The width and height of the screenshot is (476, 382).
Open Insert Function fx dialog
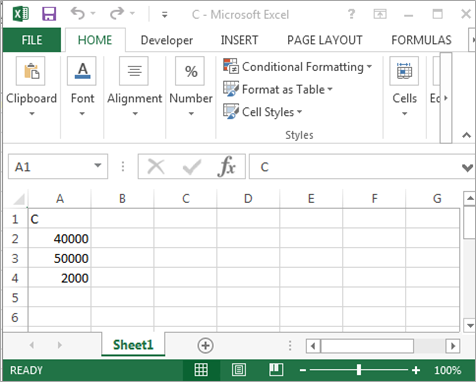tap(226, 166)
